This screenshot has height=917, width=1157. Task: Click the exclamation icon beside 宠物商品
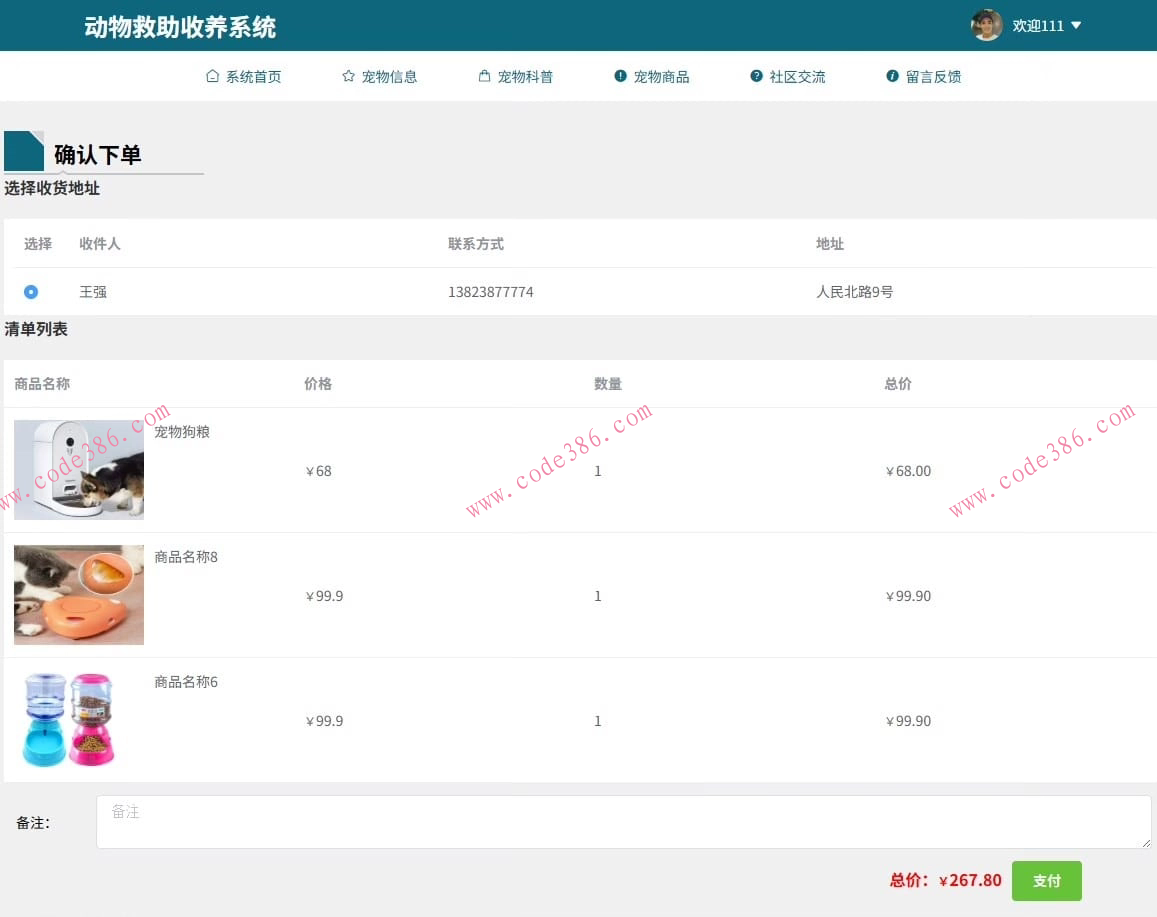tap(620, 75)
